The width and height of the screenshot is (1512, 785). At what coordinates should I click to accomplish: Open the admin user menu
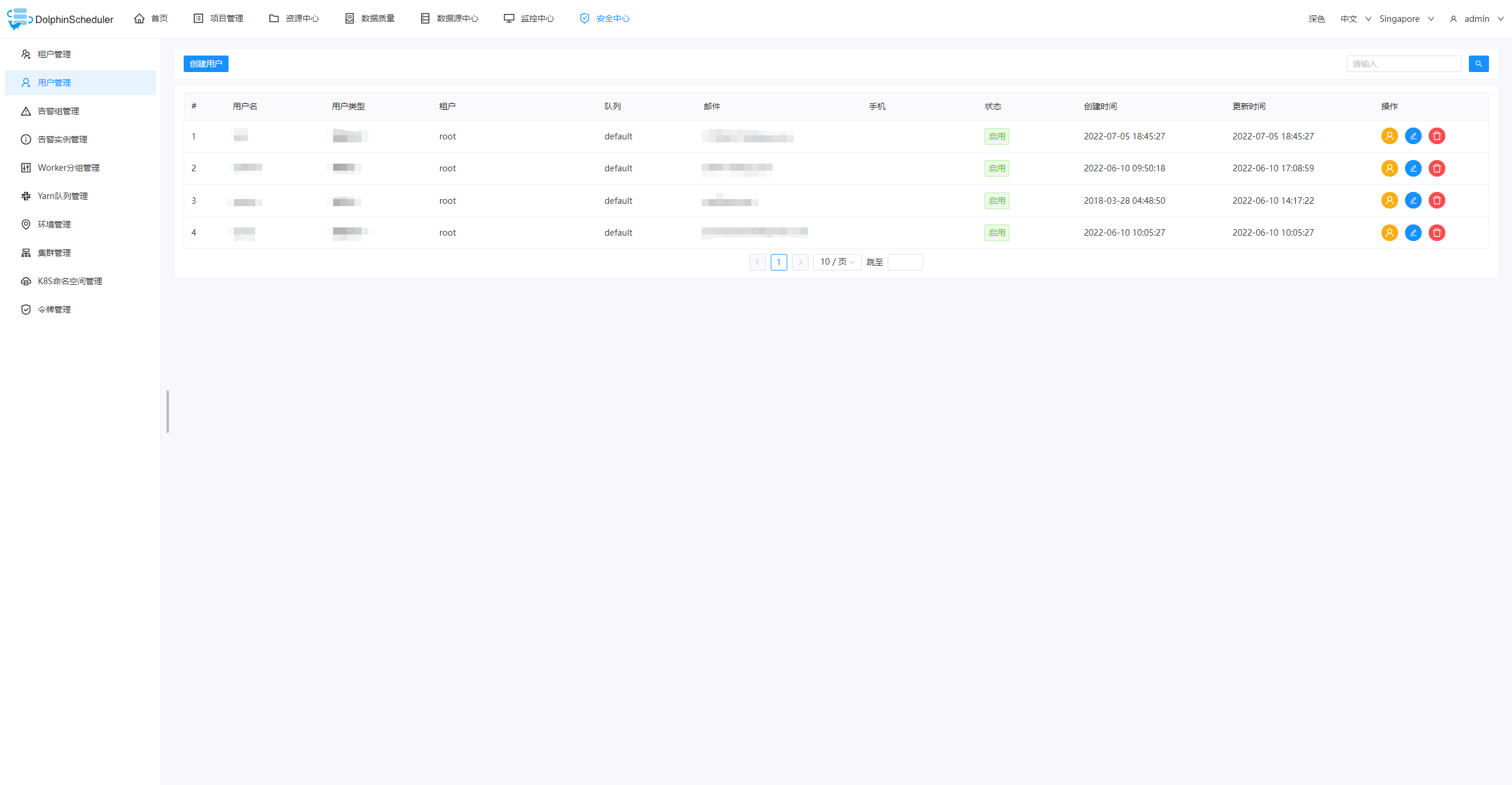point(1476,19)
